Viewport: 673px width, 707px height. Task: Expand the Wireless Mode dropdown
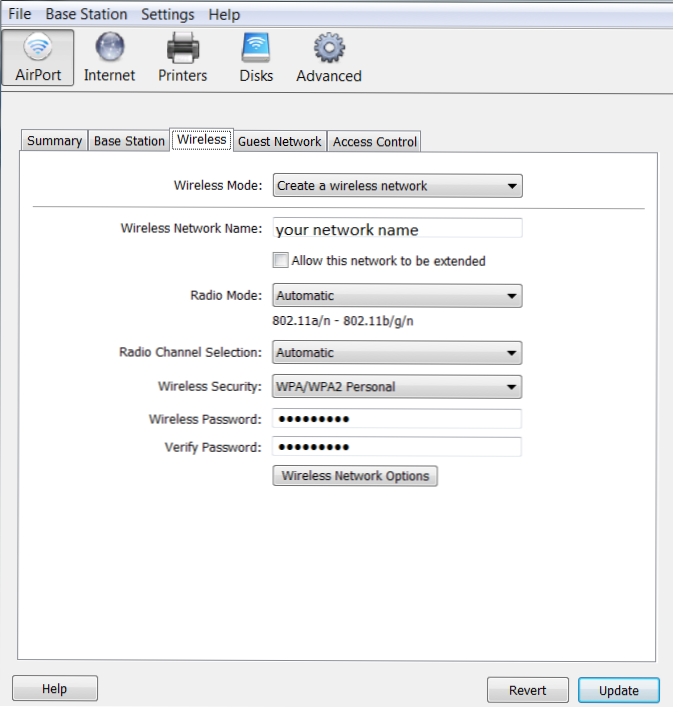coord(397,186)
